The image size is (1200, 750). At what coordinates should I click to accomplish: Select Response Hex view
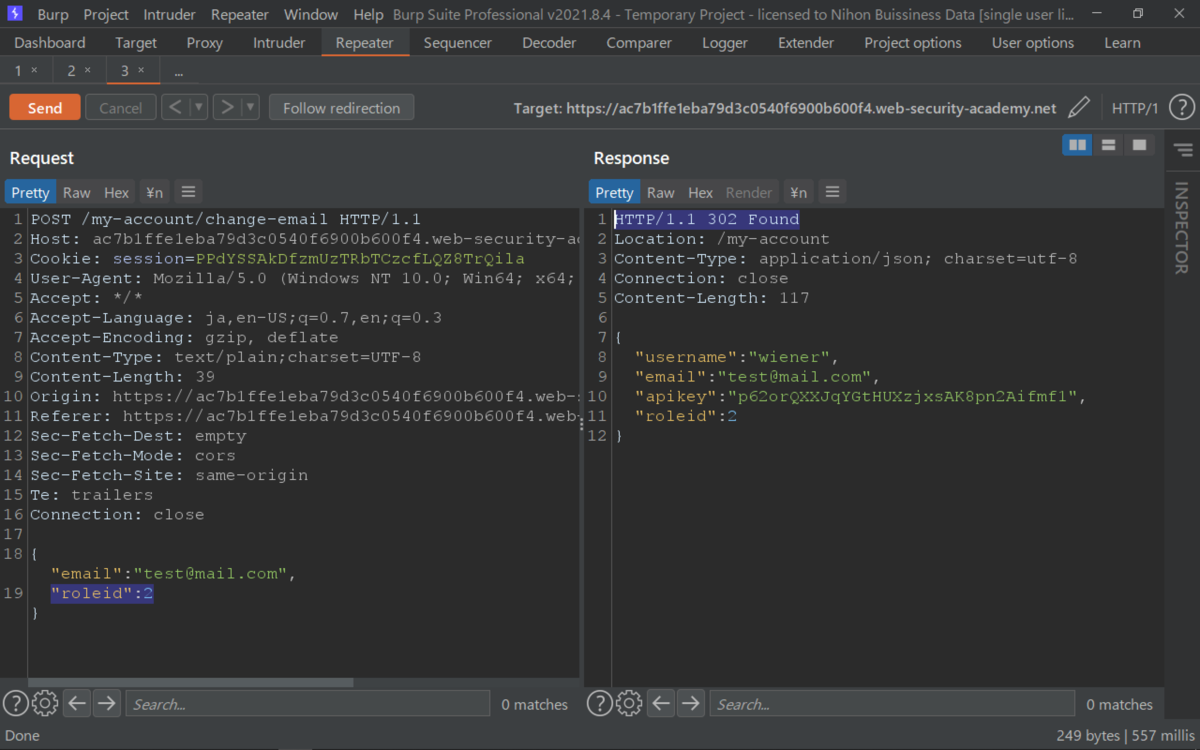701,192
